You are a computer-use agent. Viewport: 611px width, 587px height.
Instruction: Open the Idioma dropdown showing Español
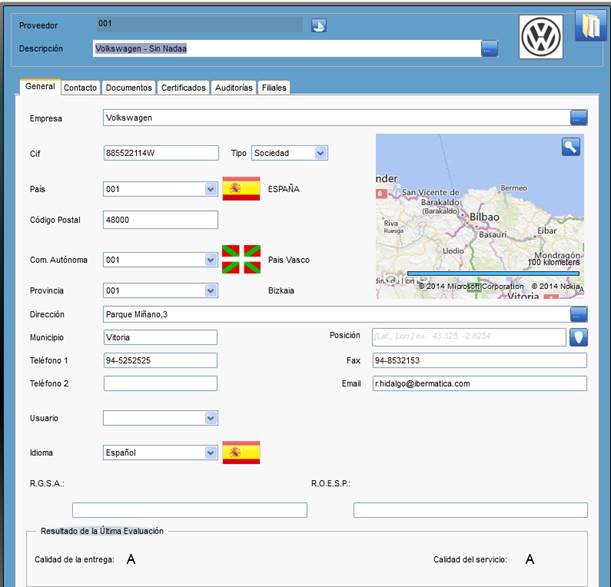click(x=210, y=453)
